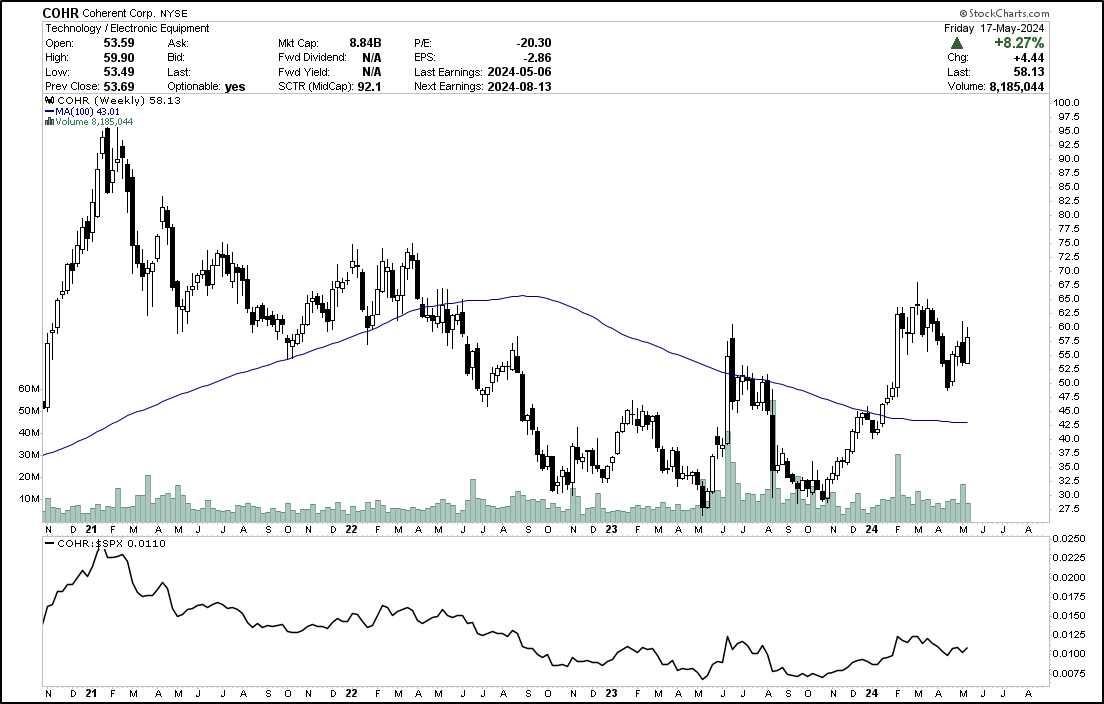Click the 10M volume axis label
Image resolution: width=1104 pixels, height=704 pixels.
point(30,498)
